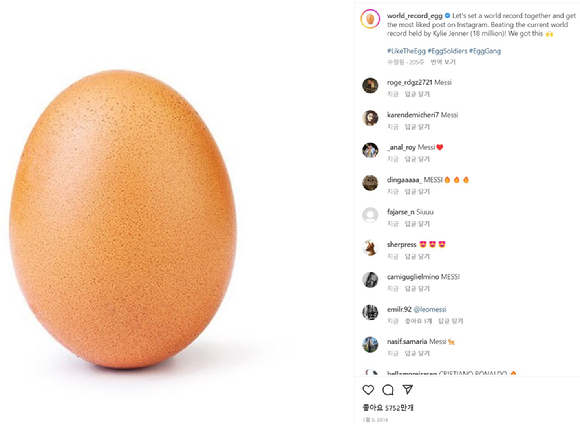The height and width of the screenshot is (424, 580).
Task: Click sherpress's profile avatar
Action: coord(370,248)
